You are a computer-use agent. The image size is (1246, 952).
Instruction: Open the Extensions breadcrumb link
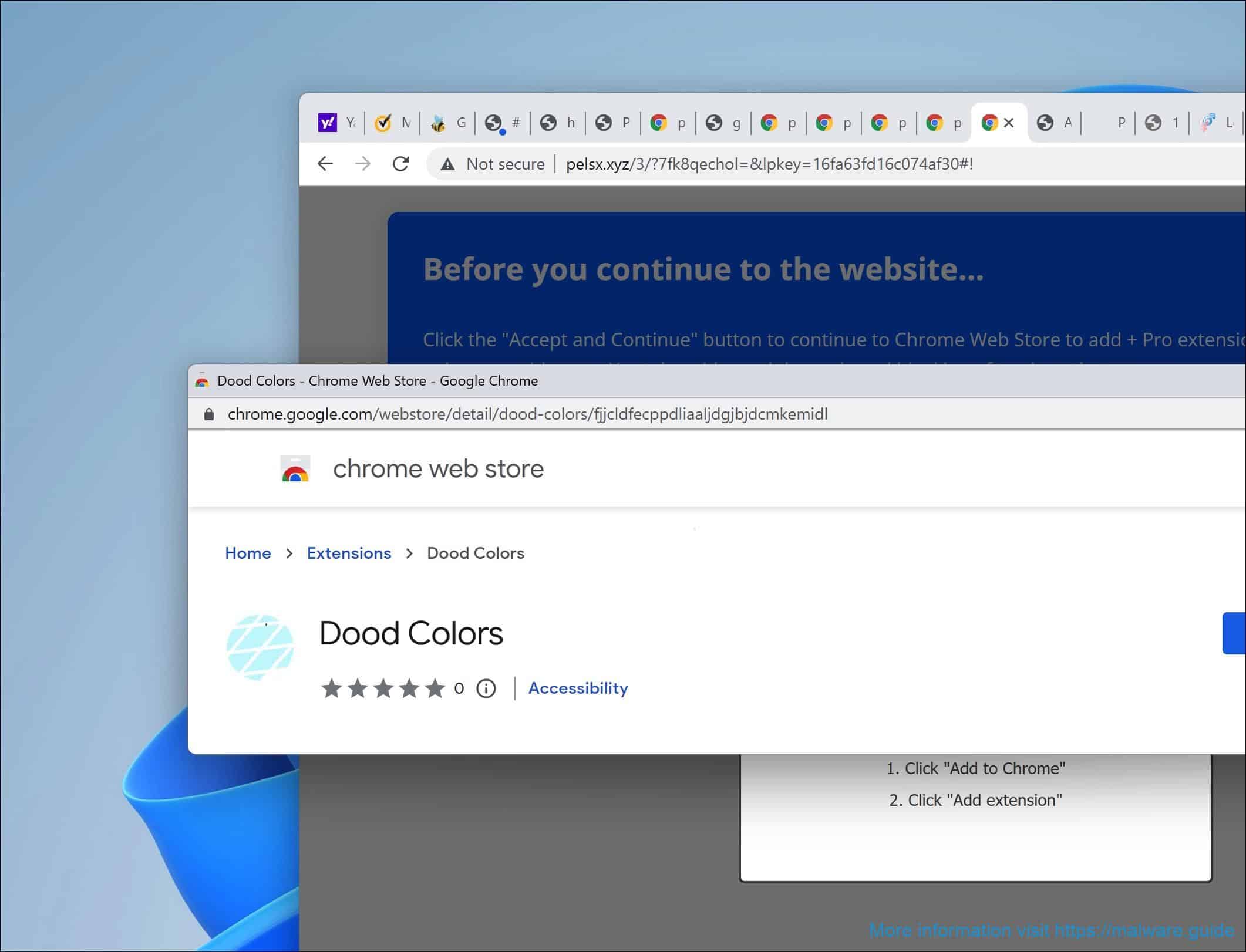point(349,553)
